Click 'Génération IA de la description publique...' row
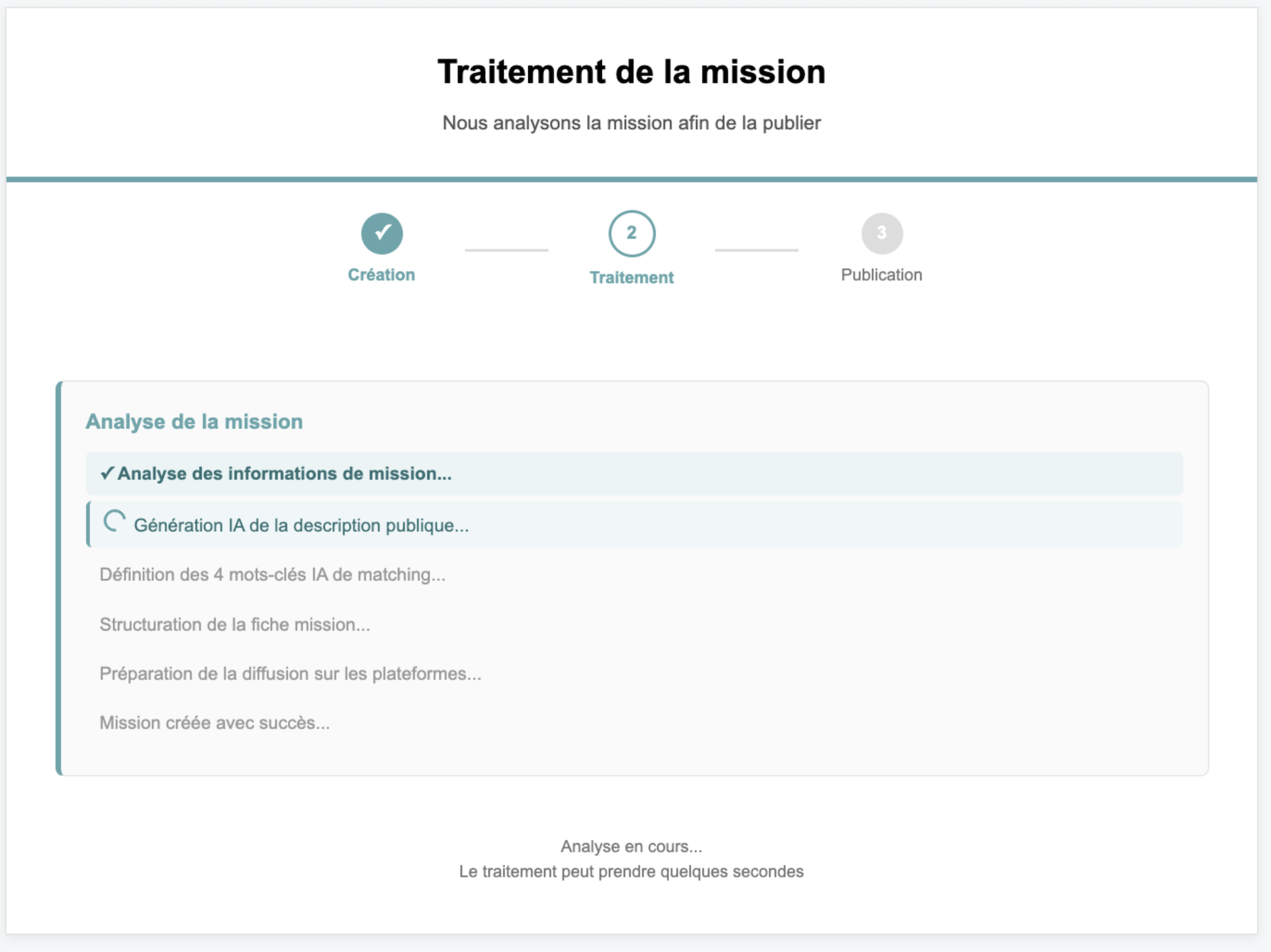The height and width of the screenshot is (952, 1271). 634,524
